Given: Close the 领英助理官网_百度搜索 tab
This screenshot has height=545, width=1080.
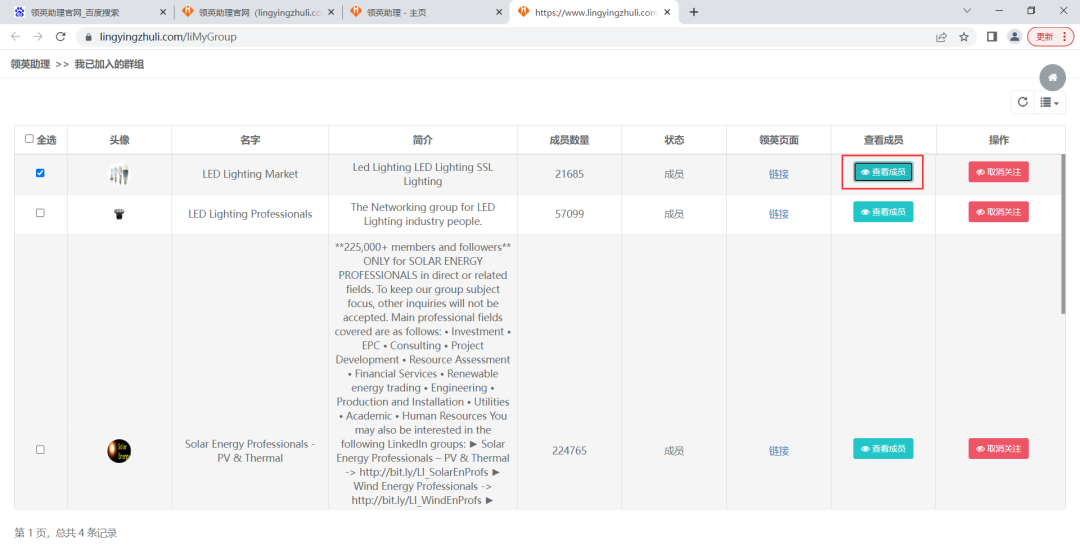Looking at the screenshot, I should (x=163, y=12).
